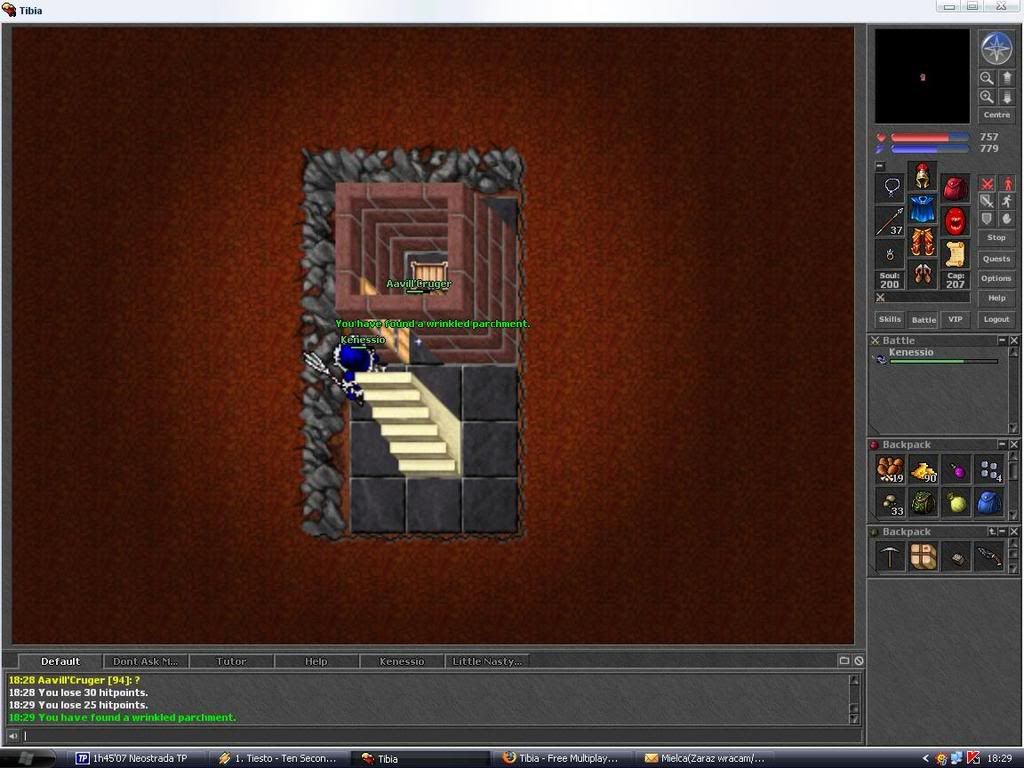Open the Help button in sidebar
This screenshot has height=768, width=1024.
[x=997, y=298]
